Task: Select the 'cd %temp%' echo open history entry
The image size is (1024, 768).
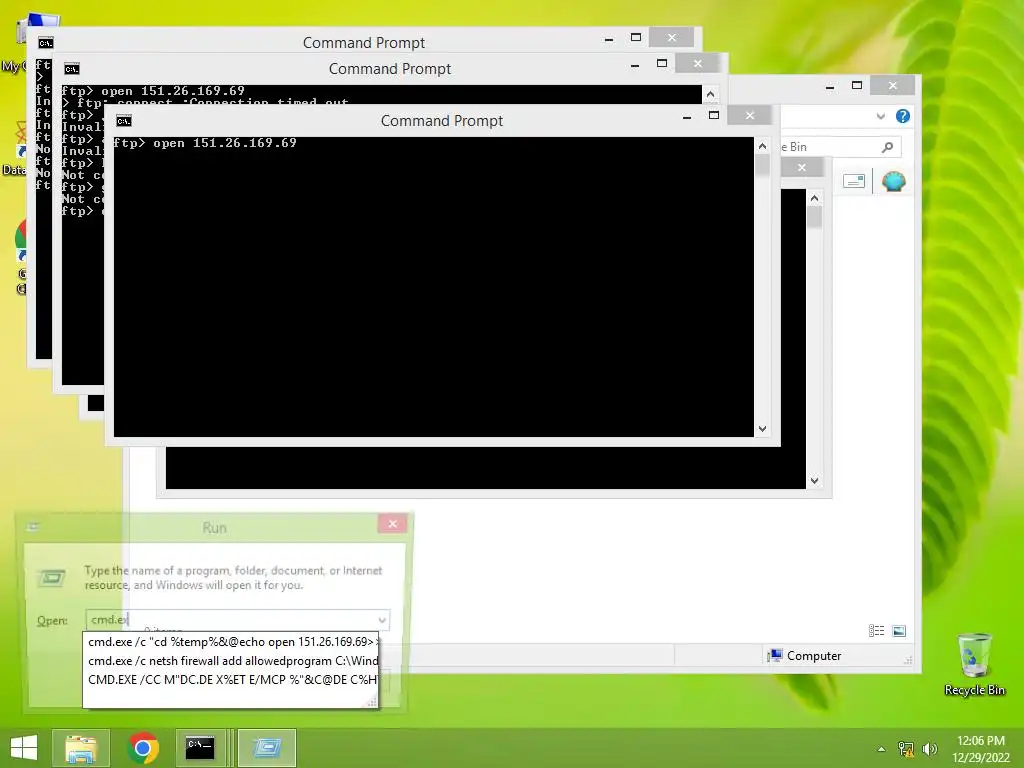Action: click(231, 642)
